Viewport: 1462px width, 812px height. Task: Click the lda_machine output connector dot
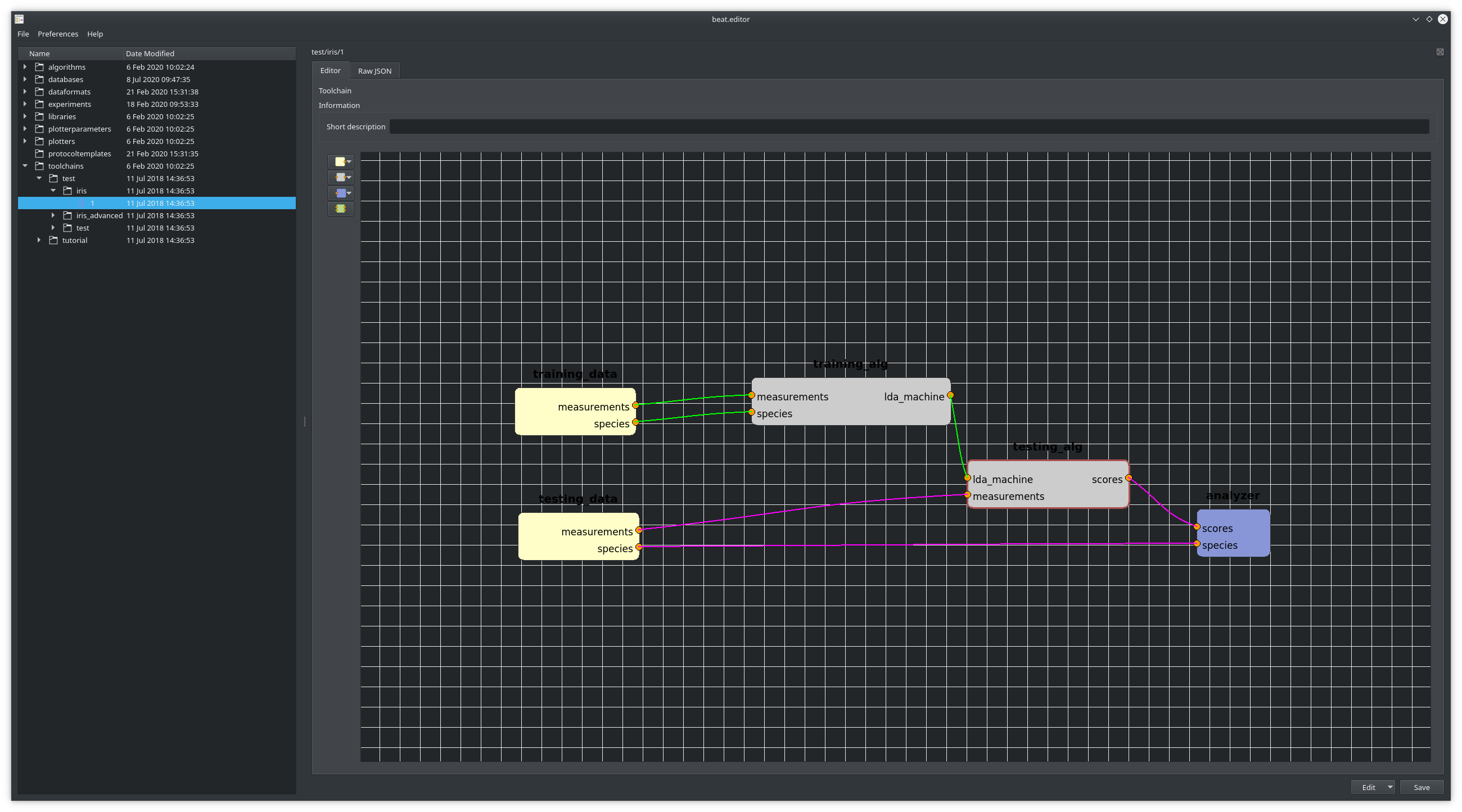tap(950, 395)
